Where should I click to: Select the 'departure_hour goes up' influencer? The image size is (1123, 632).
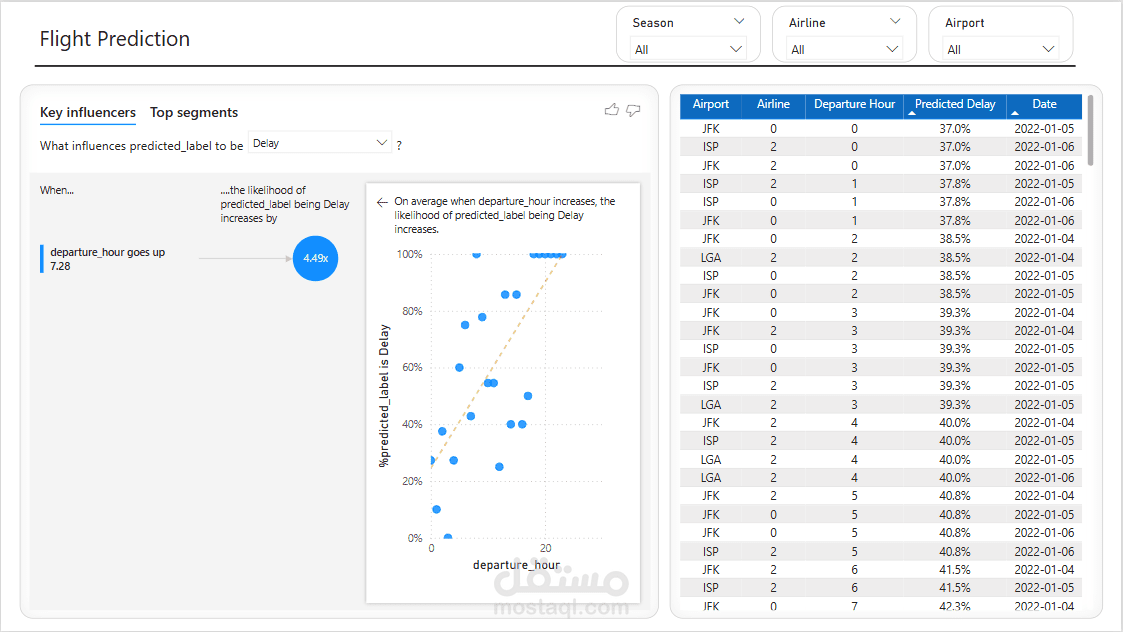108,259
